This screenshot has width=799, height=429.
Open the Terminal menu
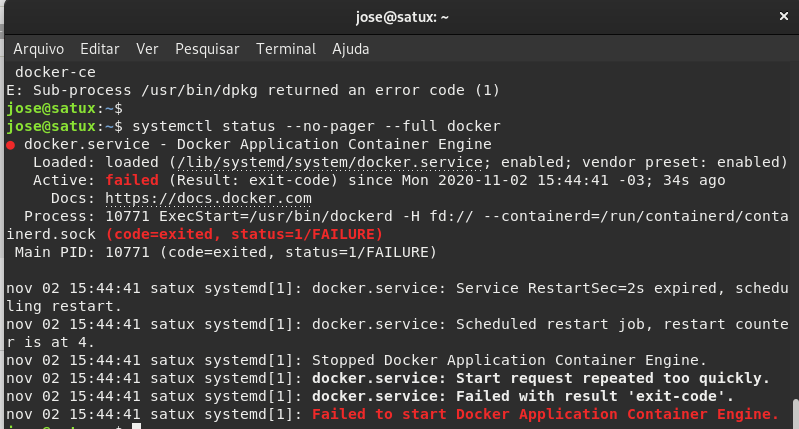pyautogui.click(x=286, y=49)
